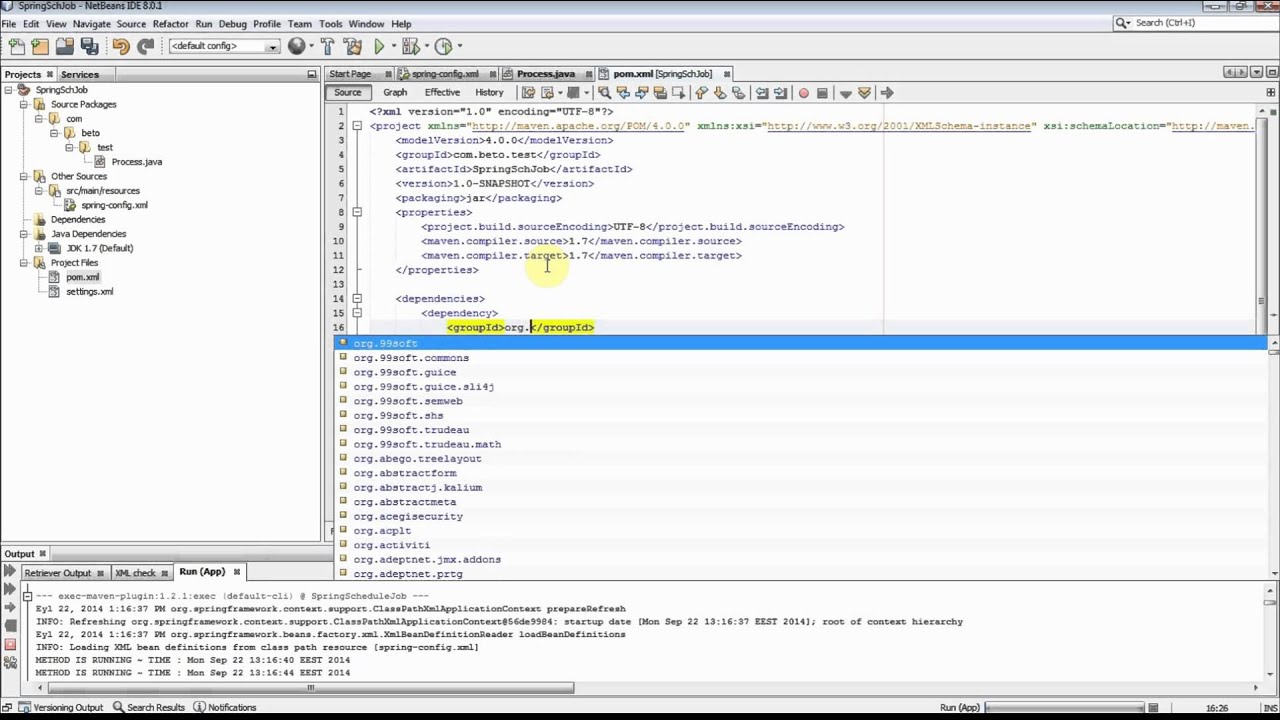Click the red Start Macro Recording icon
Image resolution: width=1280 pixels, height=720 pixels.
(x=803, y=93)
